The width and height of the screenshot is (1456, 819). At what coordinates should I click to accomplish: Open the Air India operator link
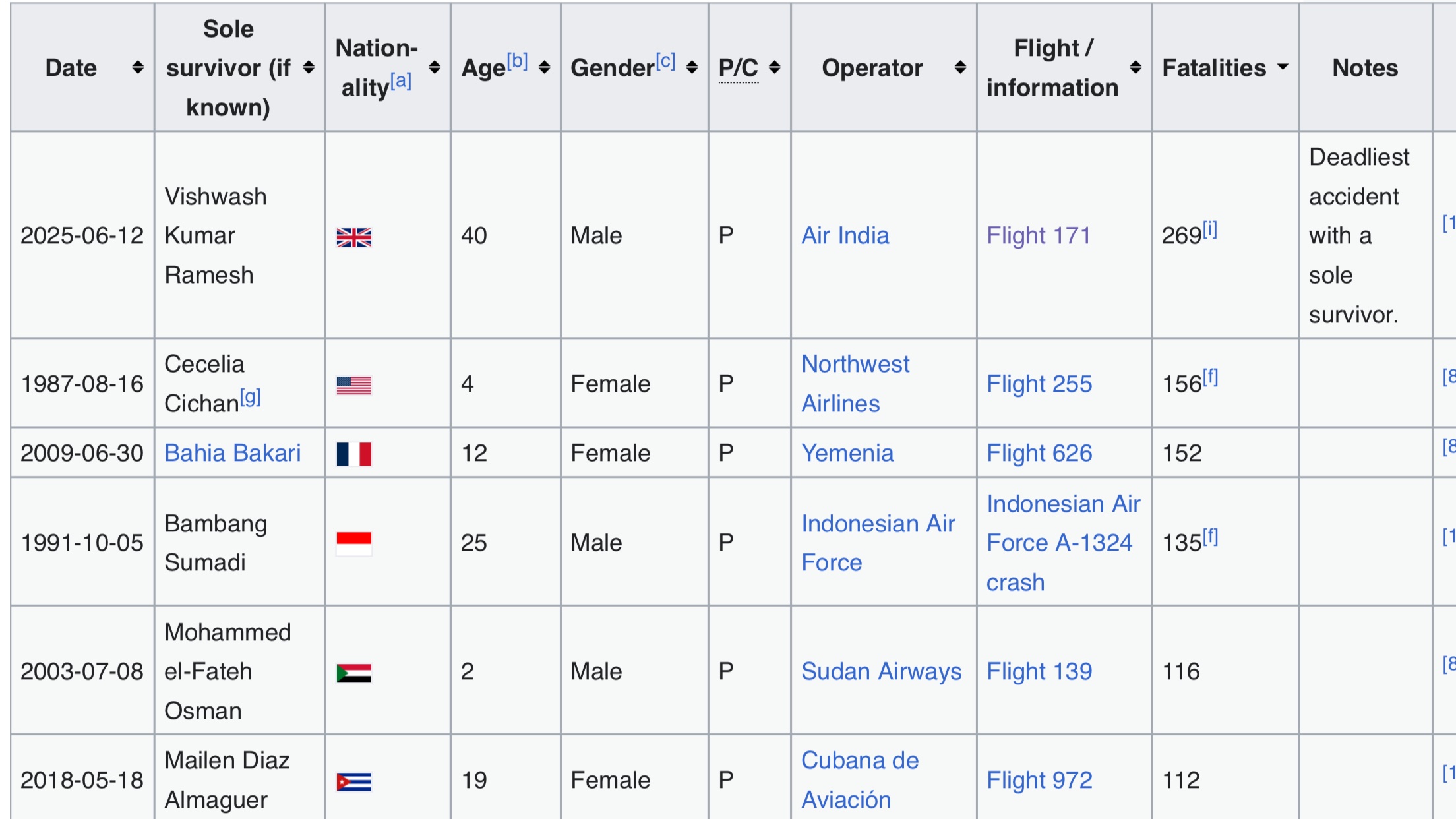point(845,235)
